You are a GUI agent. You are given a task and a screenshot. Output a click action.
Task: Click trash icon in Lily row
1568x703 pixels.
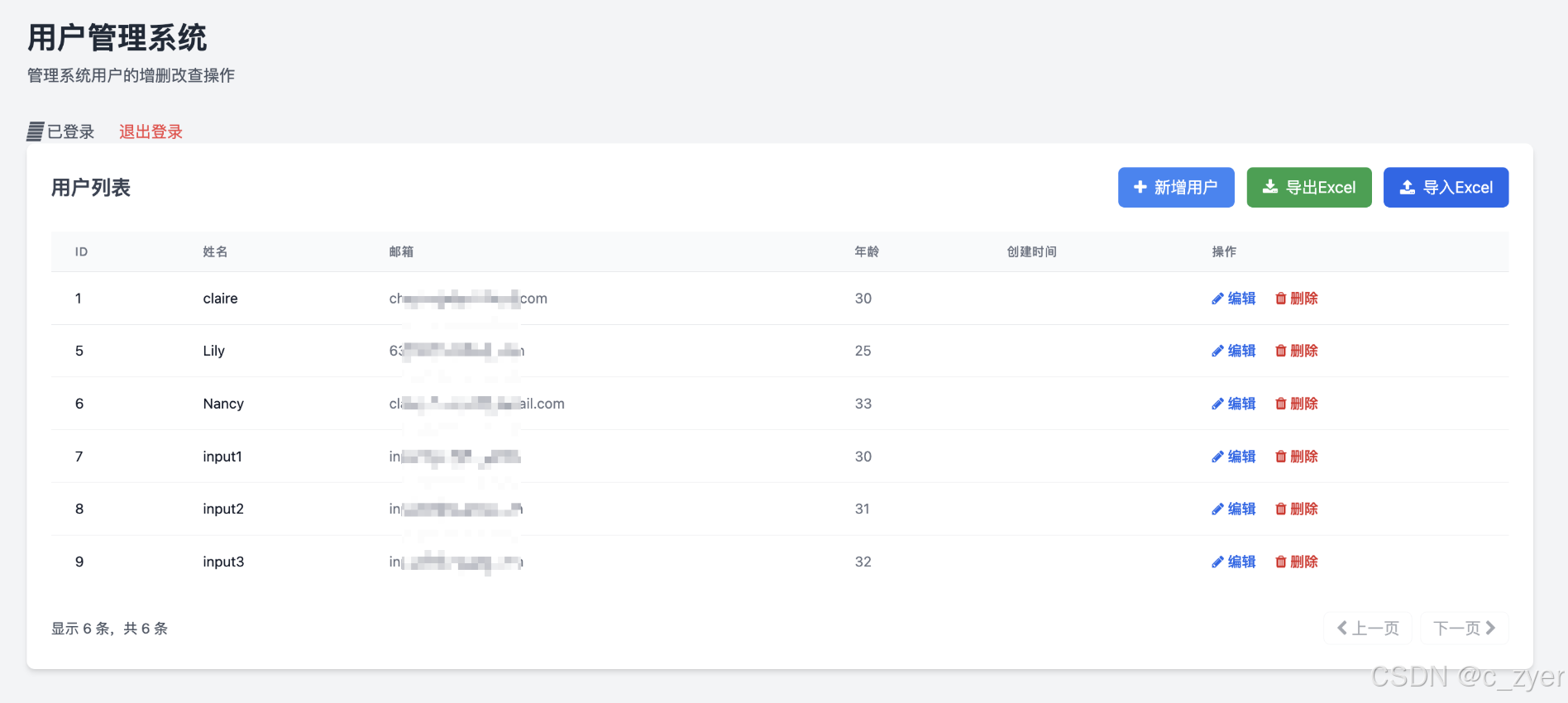tap(1281, 351)
